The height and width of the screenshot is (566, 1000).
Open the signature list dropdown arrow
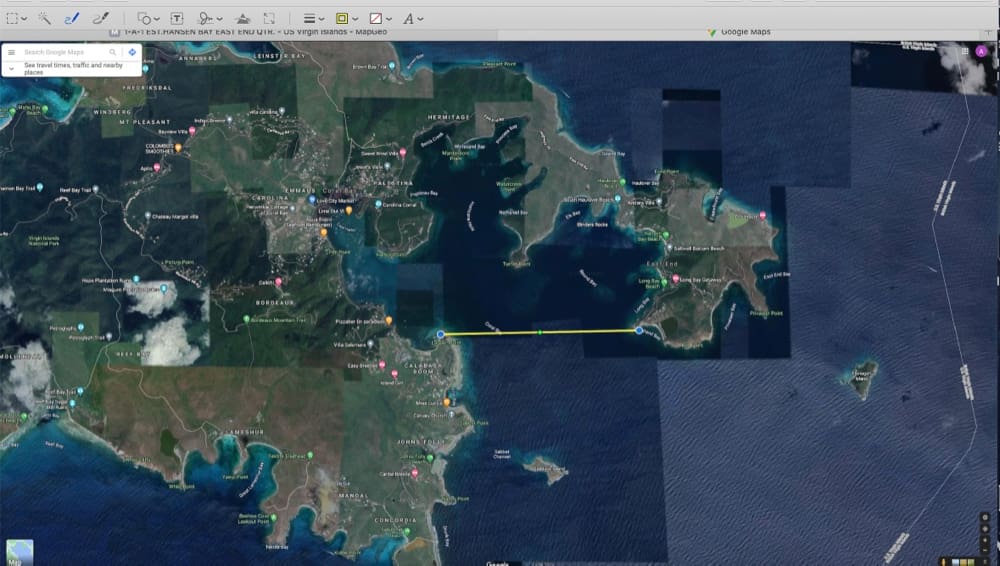220,19
